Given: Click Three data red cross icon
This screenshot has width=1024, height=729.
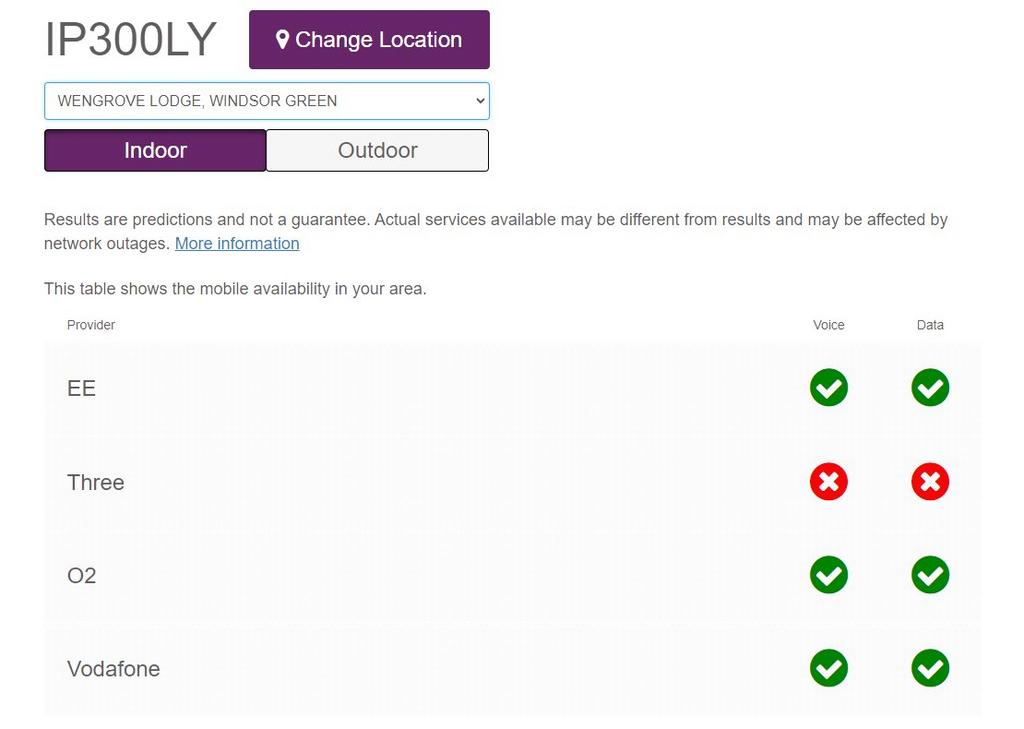Looking at the screenshot, I should tap(930, 481).
